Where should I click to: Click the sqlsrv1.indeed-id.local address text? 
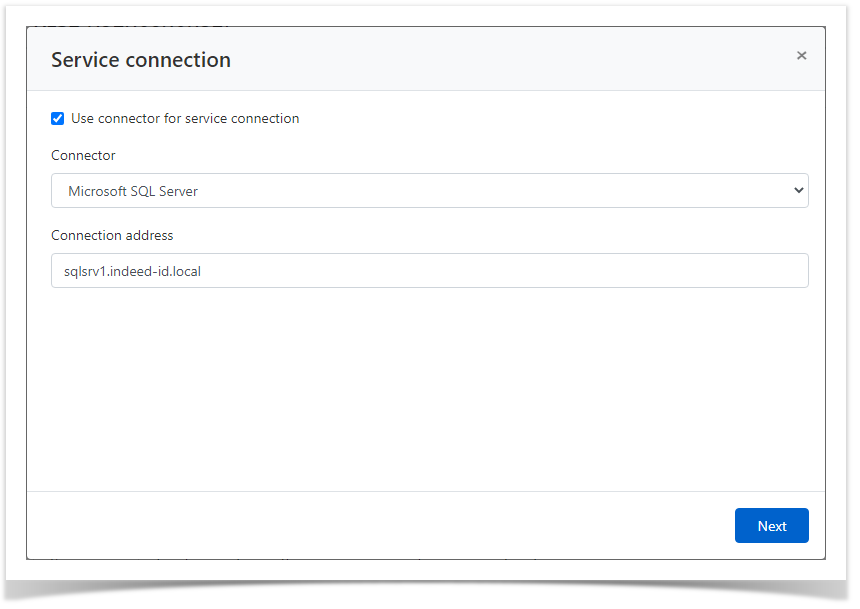(132, 271)
